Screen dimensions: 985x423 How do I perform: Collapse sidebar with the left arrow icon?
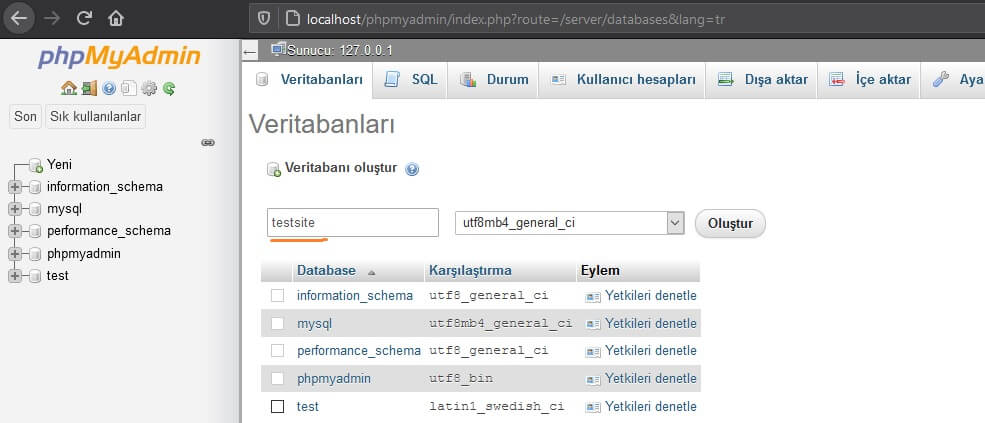(x=249, y=53)
